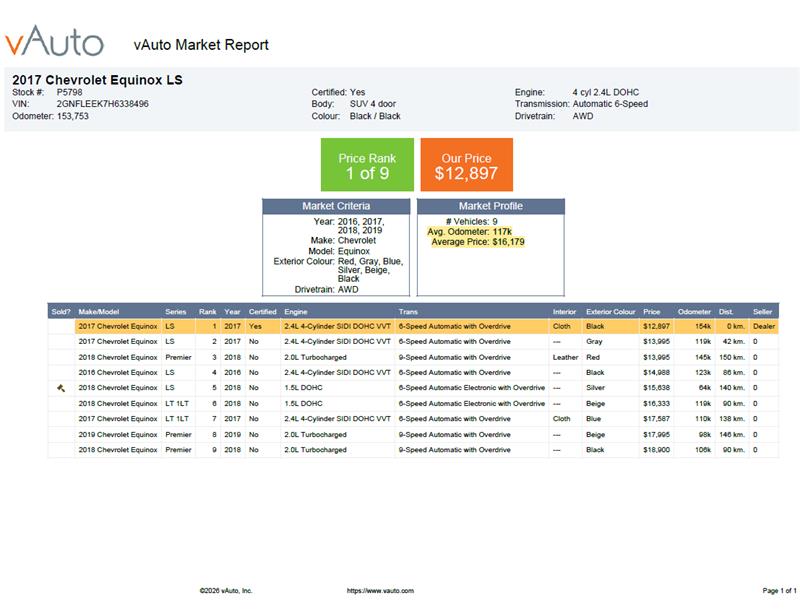Click the highlighted Avg. Odometer 117k
Viewport: 800px width, 614px height.
pyautogui.click(x=469, y=232)
